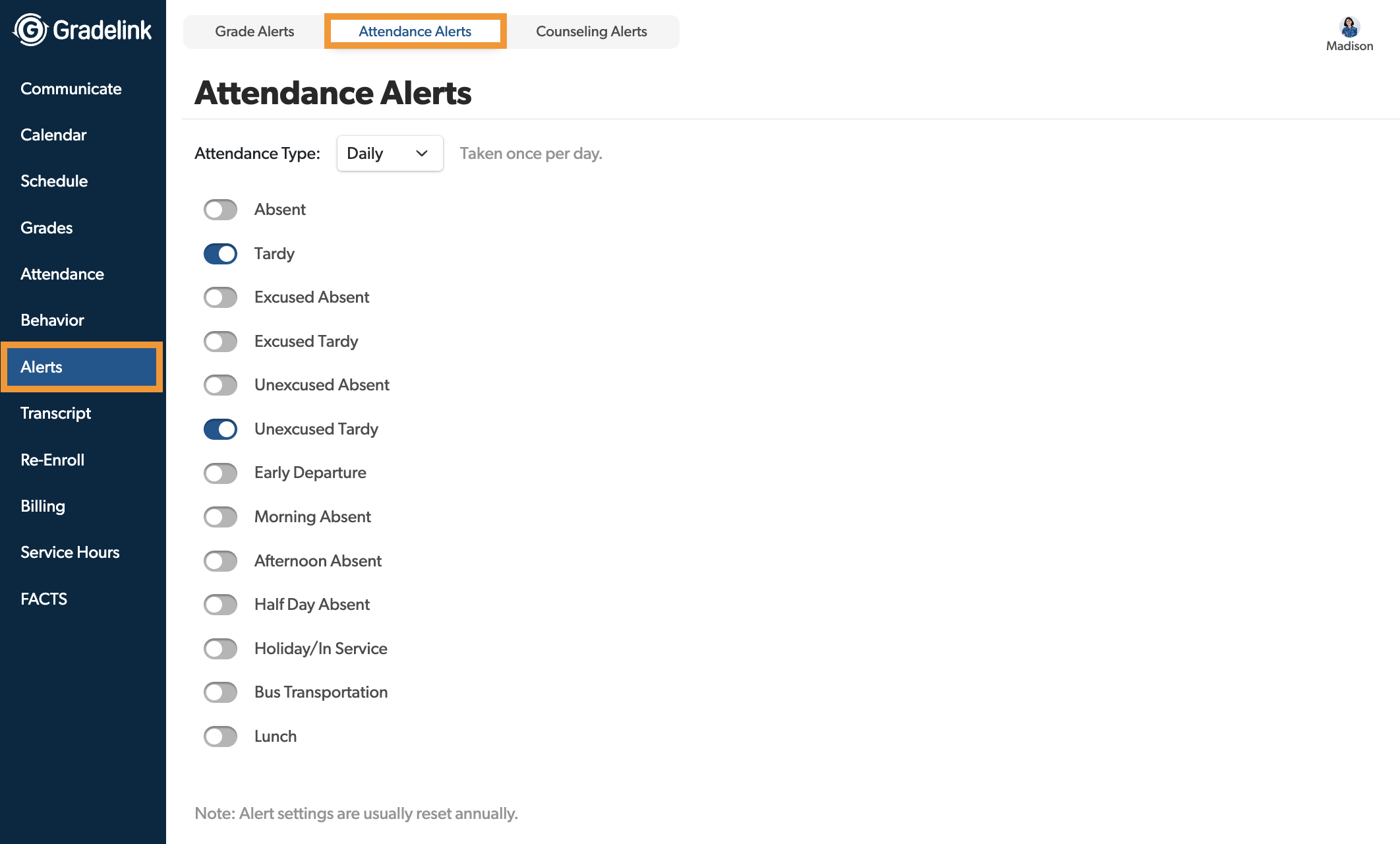Navigate to Grades in the sidebar
The image size is (1400, 844).
[x=46, y=228]
